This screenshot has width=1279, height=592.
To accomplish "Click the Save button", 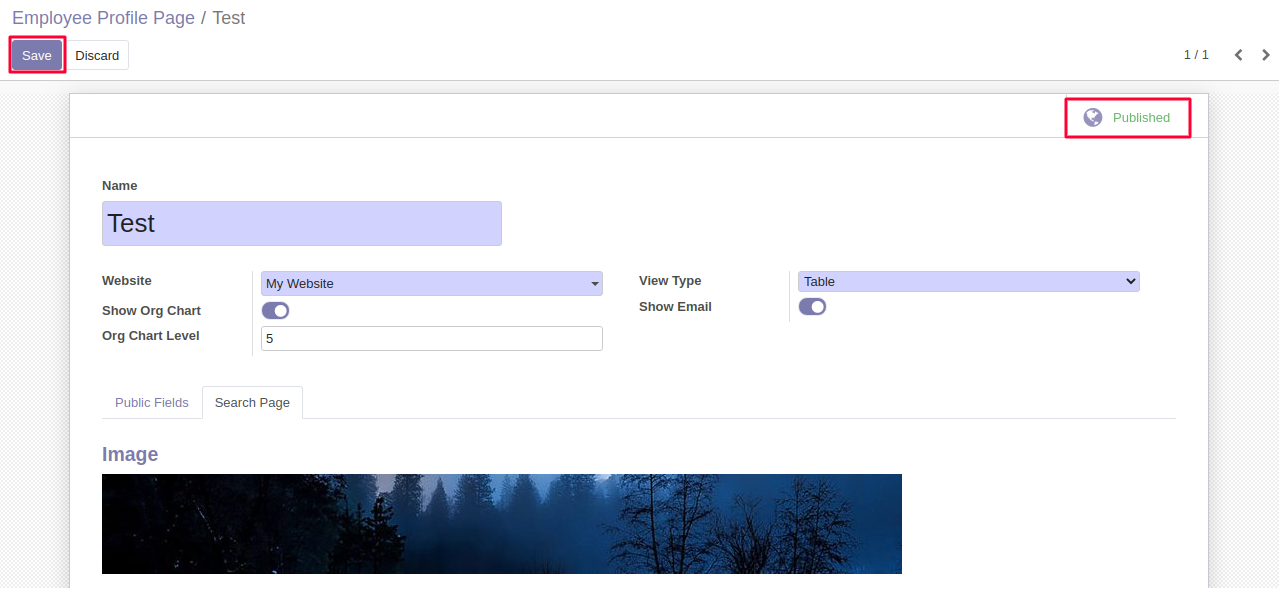I will (37, 56).
